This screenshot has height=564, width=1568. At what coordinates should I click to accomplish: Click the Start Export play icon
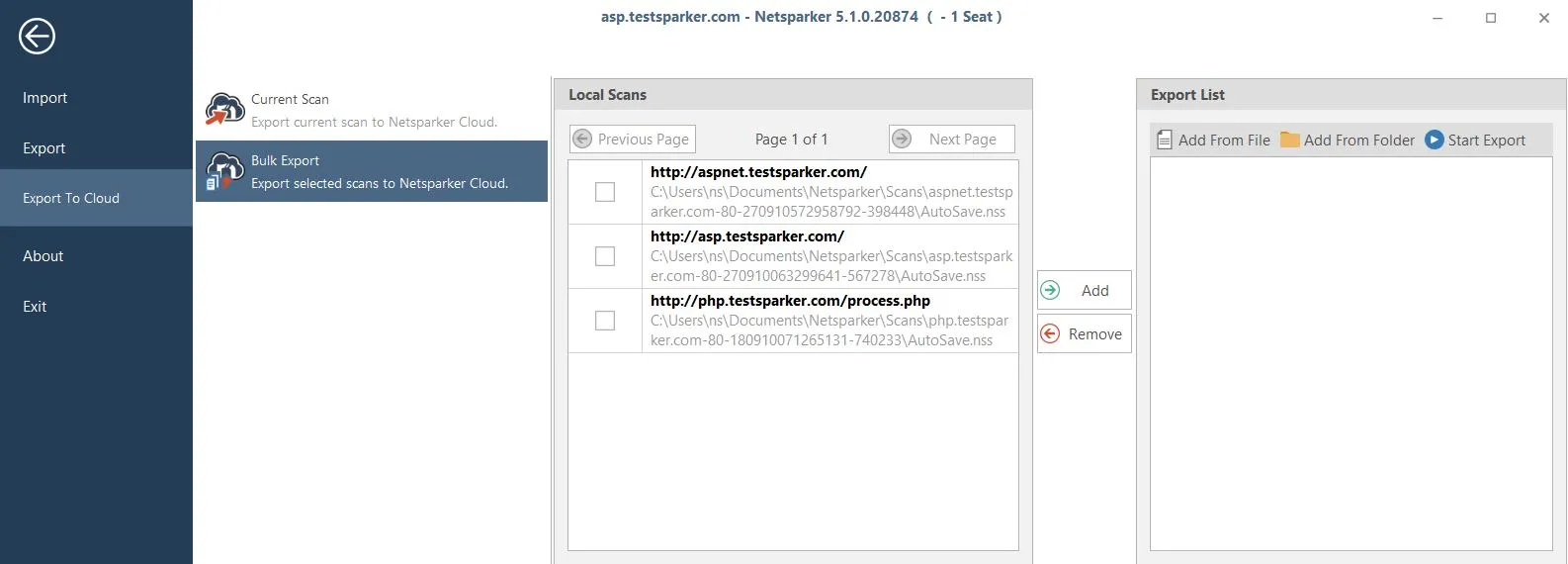tap(1435, 140)
